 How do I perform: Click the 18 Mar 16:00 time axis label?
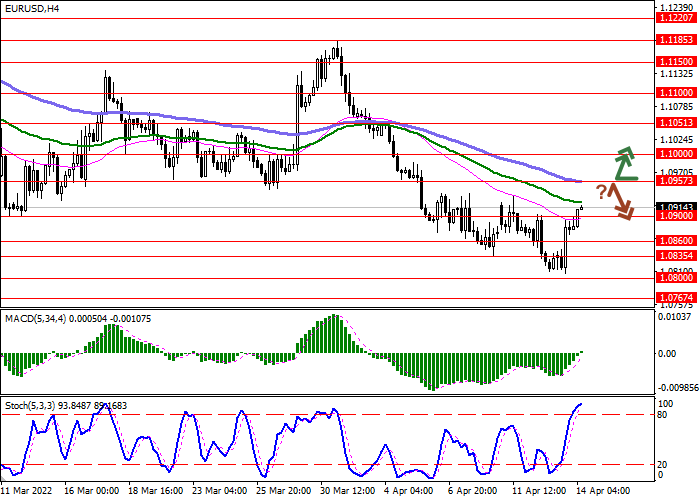click(156, 491)
